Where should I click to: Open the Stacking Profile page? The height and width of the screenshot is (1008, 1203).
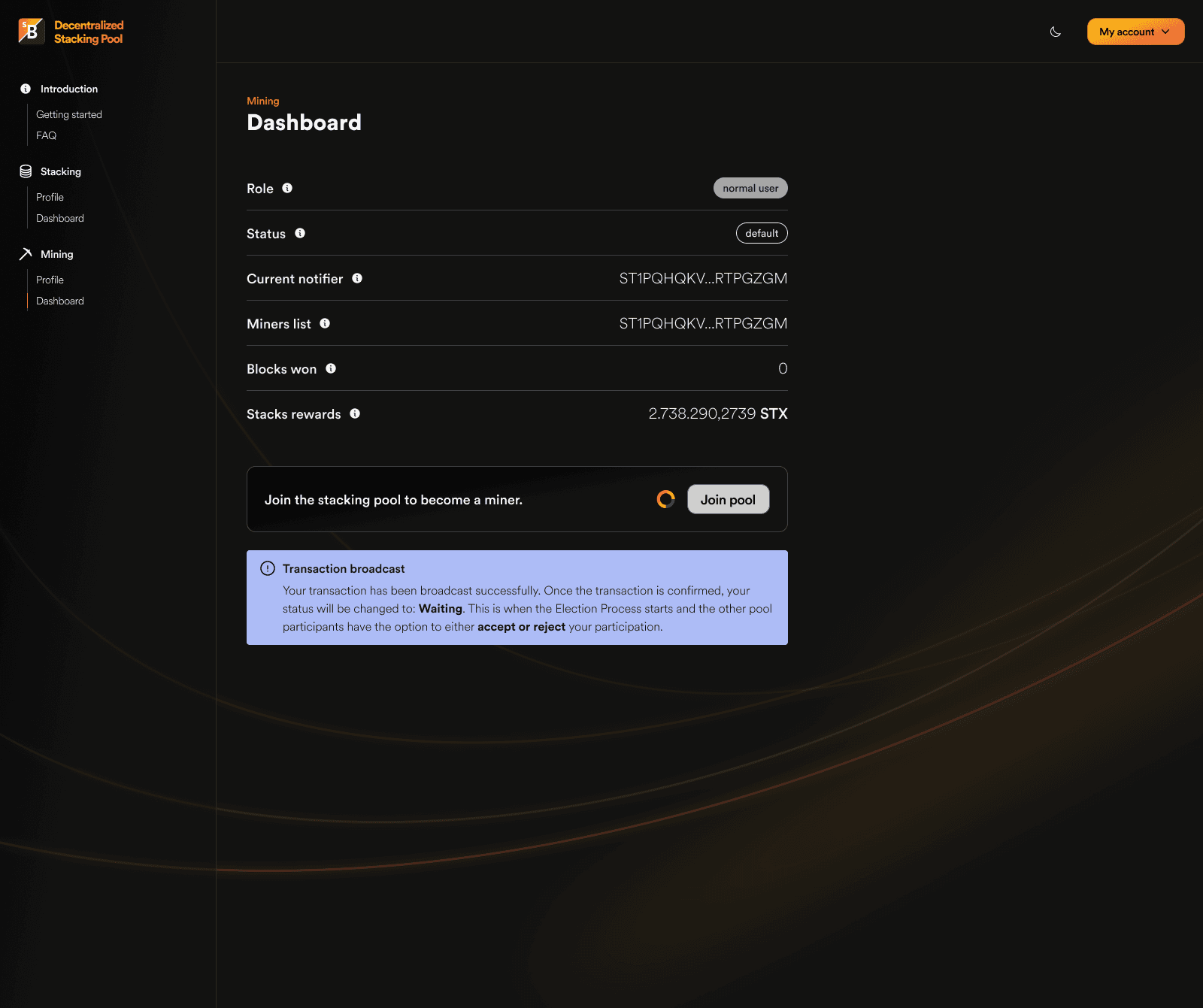pyautogui.click(x=50, y=197)
